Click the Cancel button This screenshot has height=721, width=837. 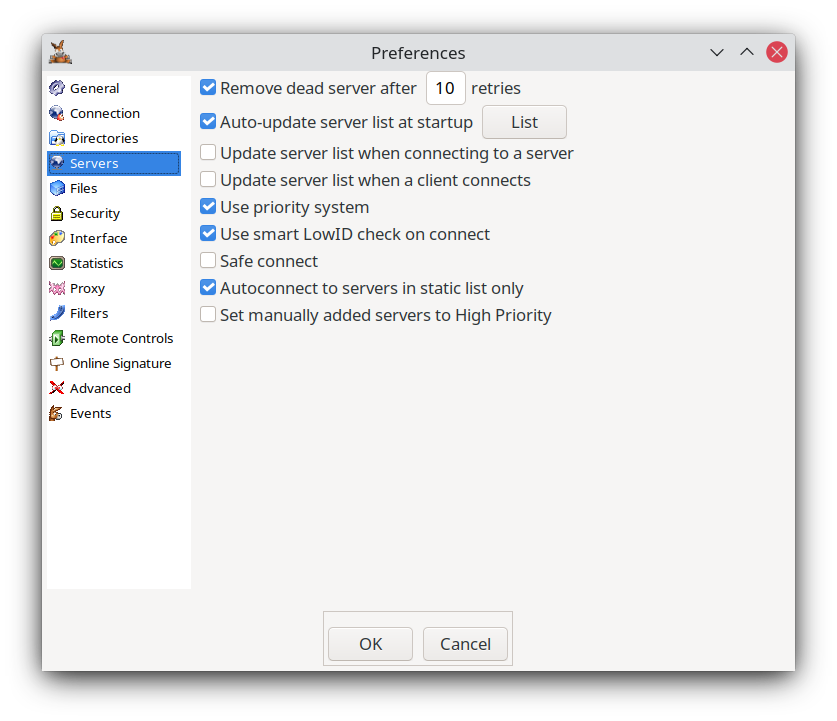pos(465,644)
